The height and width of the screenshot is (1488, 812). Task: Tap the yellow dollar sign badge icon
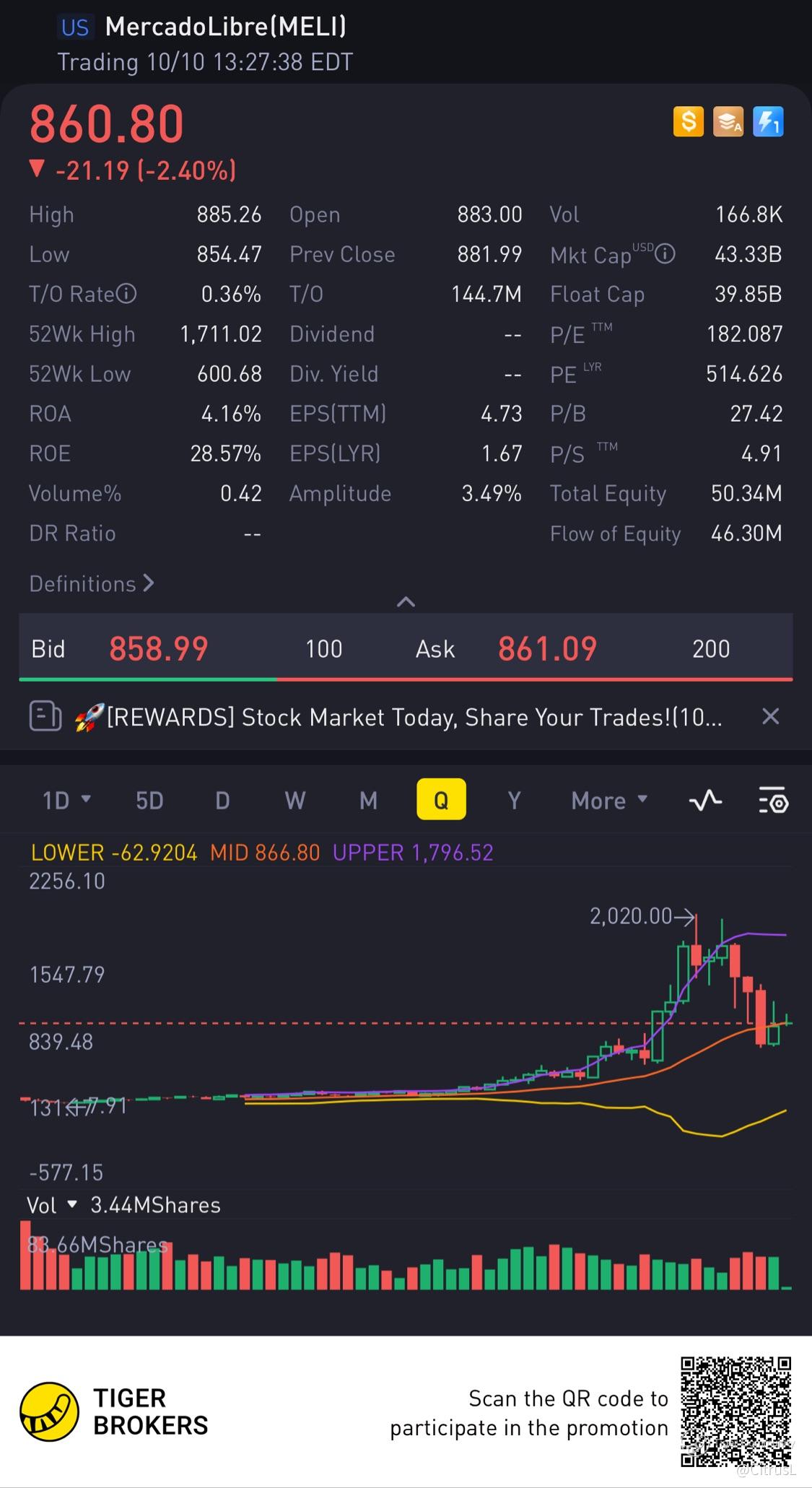point(688,121)
